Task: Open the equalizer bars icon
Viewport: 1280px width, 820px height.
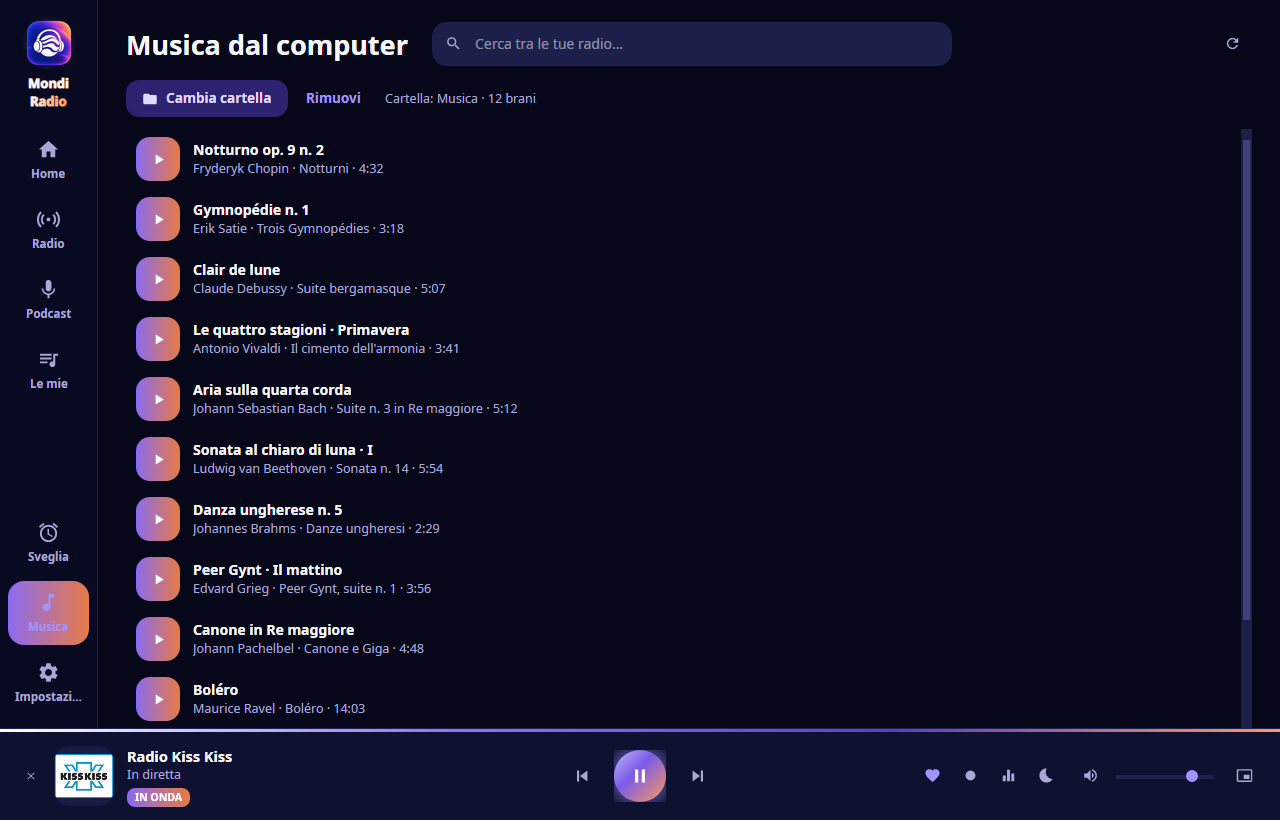Action: pos(1008,775)
